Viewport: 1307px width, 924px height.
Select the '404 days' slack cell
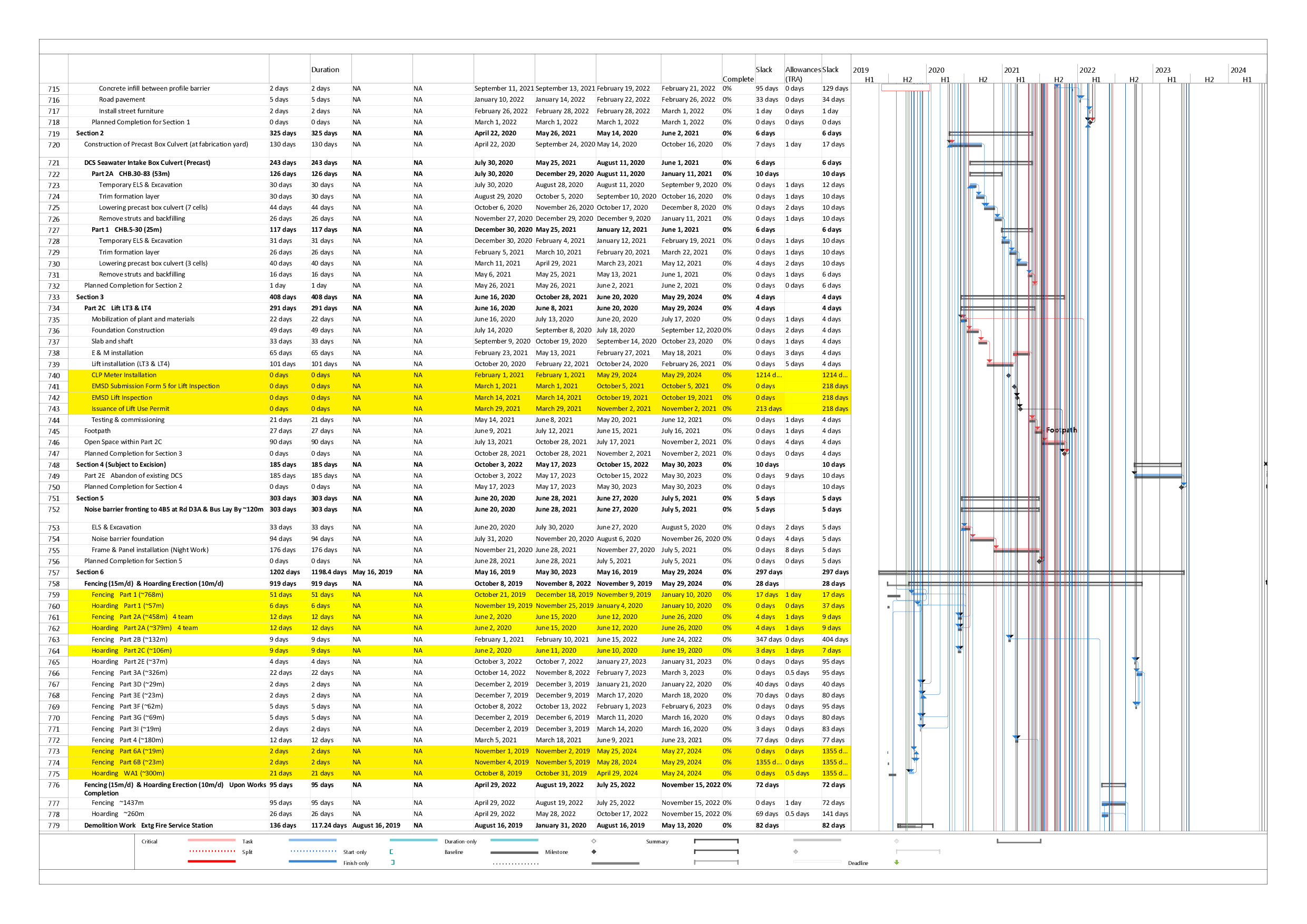pos(835,640)
